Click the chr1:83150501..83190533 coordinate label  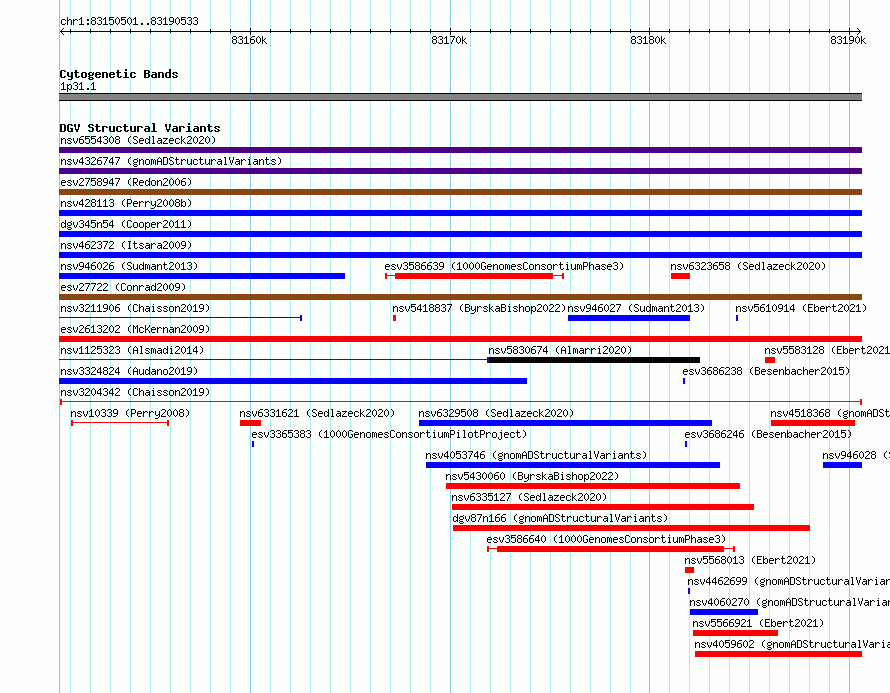tap(129, 21)
